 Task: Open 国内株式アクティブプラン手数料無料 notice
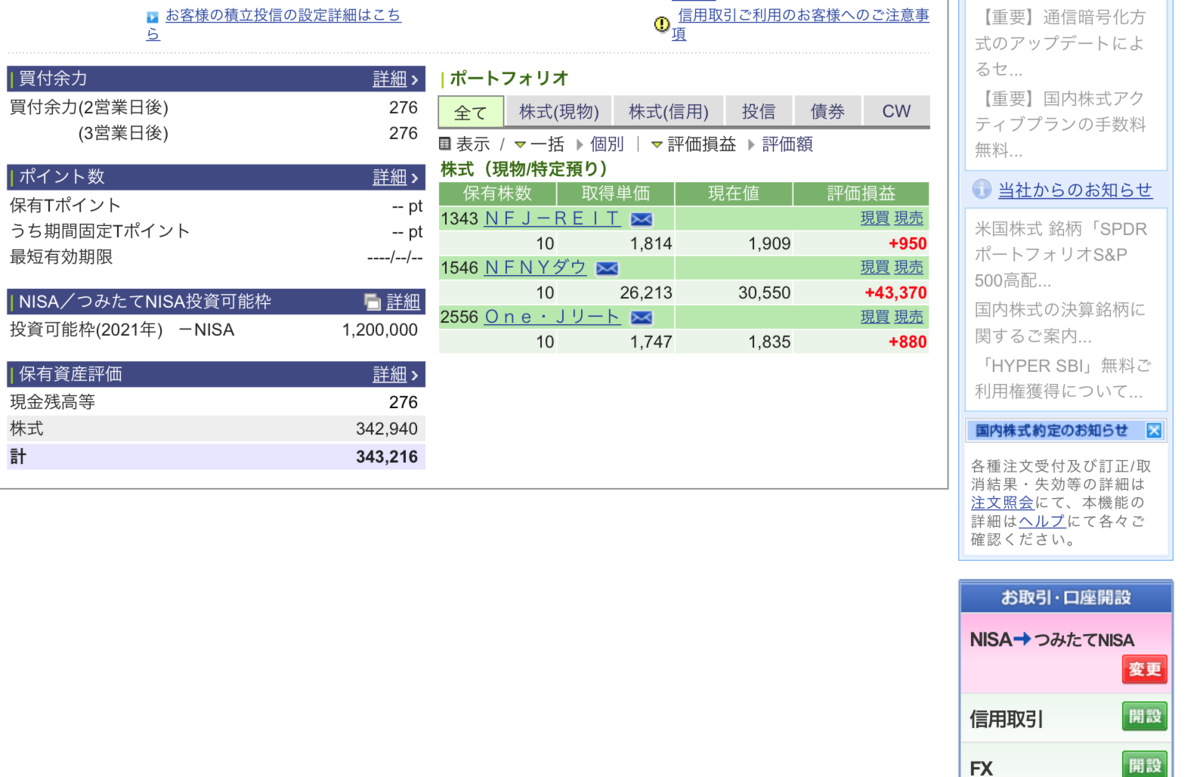click(1061, 125)
